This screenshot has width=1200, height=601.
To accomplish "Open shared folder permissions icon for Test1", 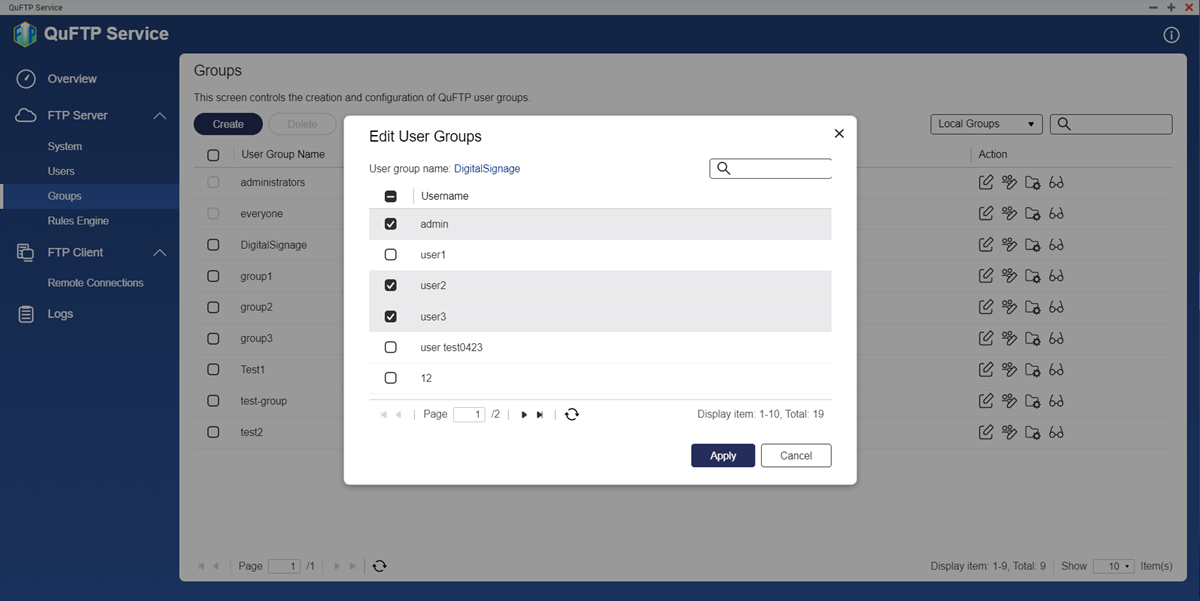I will click(x=1032, y=370).
